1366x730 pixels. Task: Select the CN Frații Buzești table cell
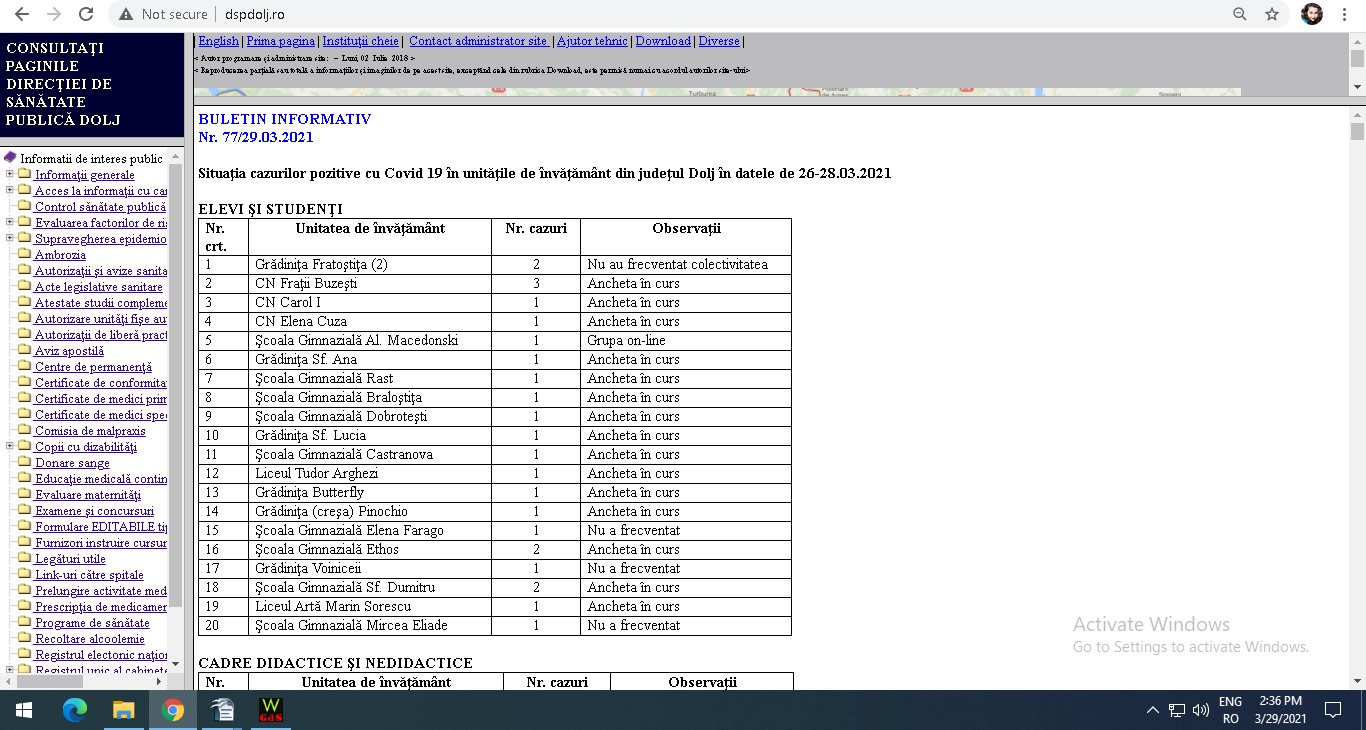click(x=370, y=283)
